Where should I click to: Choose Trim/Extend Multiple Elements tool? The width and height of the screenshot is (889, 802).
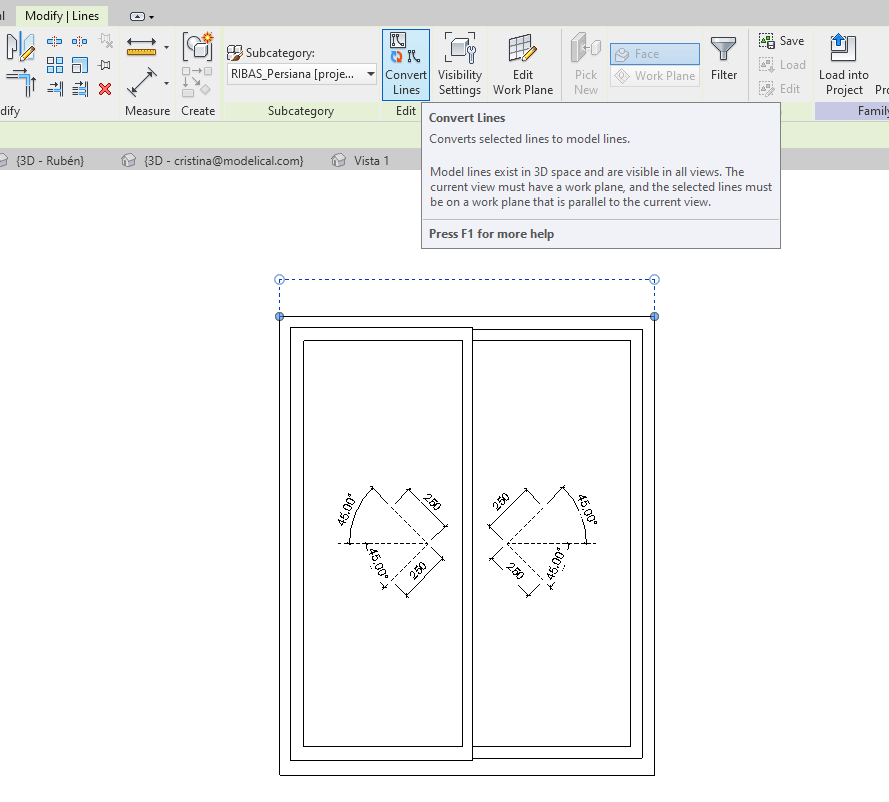[80, 88]
